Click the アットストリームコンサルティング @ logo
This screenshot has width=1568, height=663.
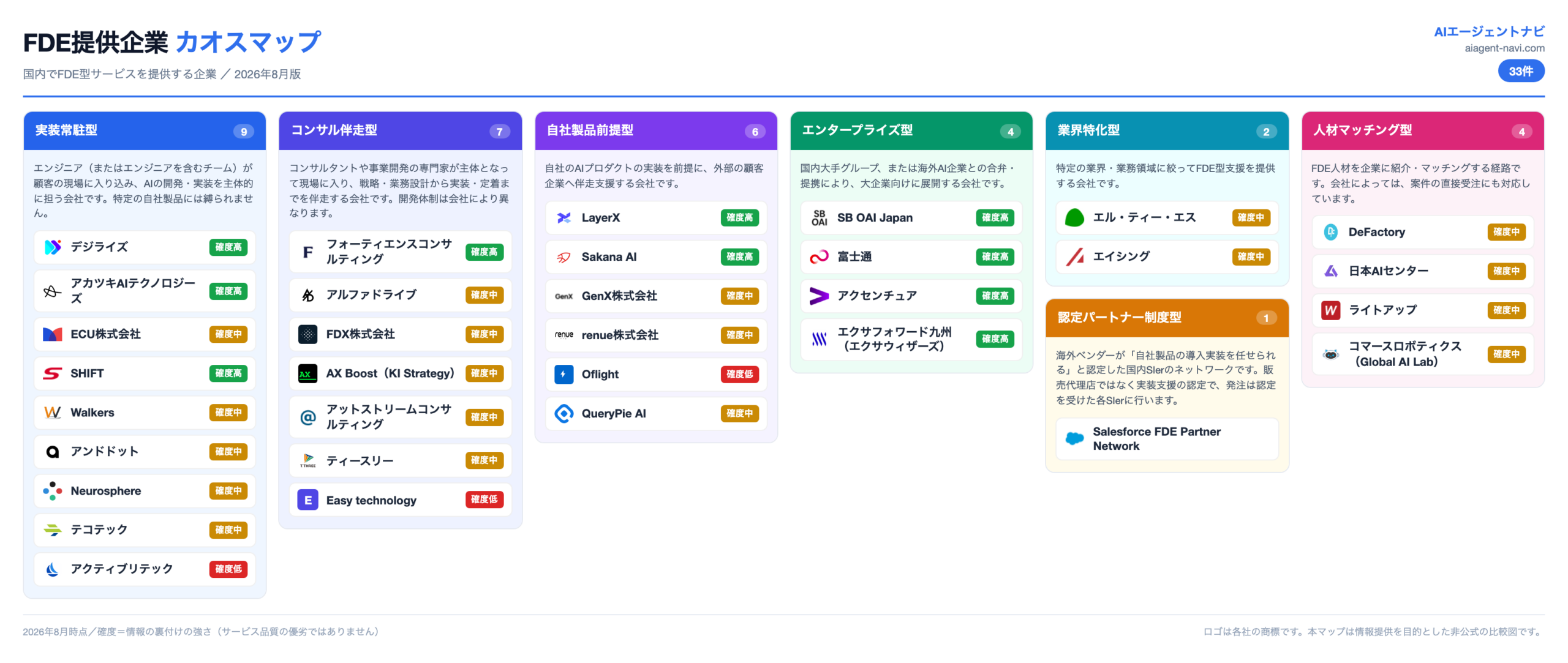tap(308, 418)
